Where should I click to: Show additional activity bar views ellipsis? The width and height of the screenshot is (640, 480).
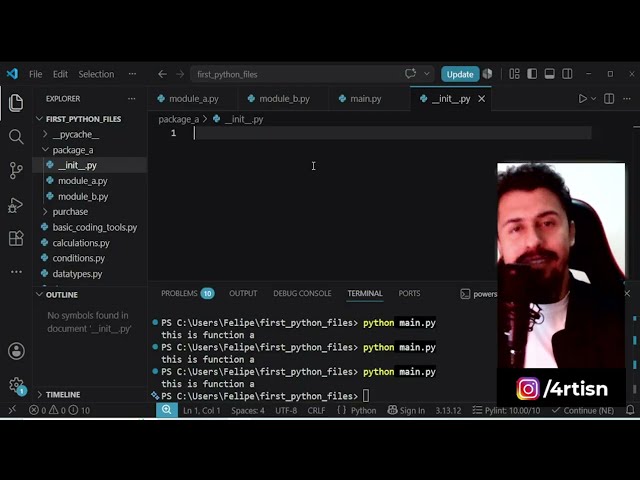pyautogui.click(x=16, y=271)
